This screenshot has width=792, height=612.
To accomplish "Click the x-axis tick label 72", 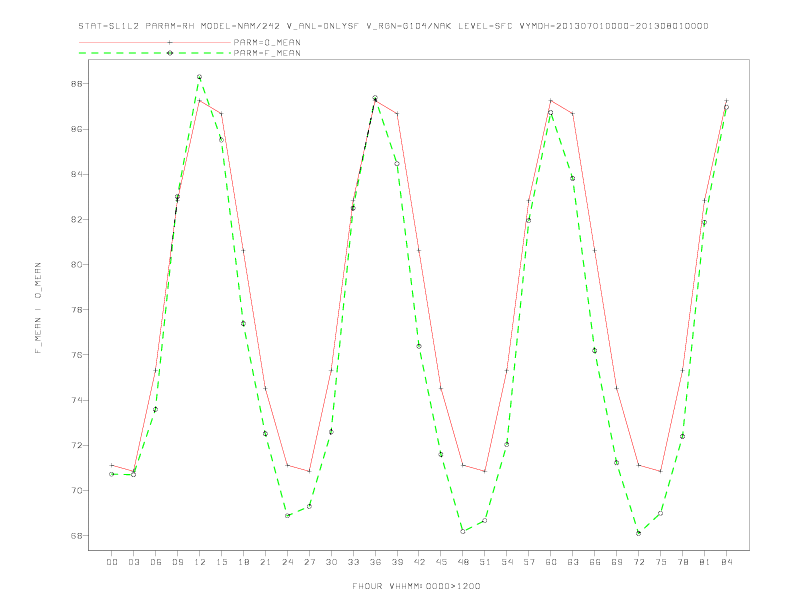I will click(x=639, y=562).
